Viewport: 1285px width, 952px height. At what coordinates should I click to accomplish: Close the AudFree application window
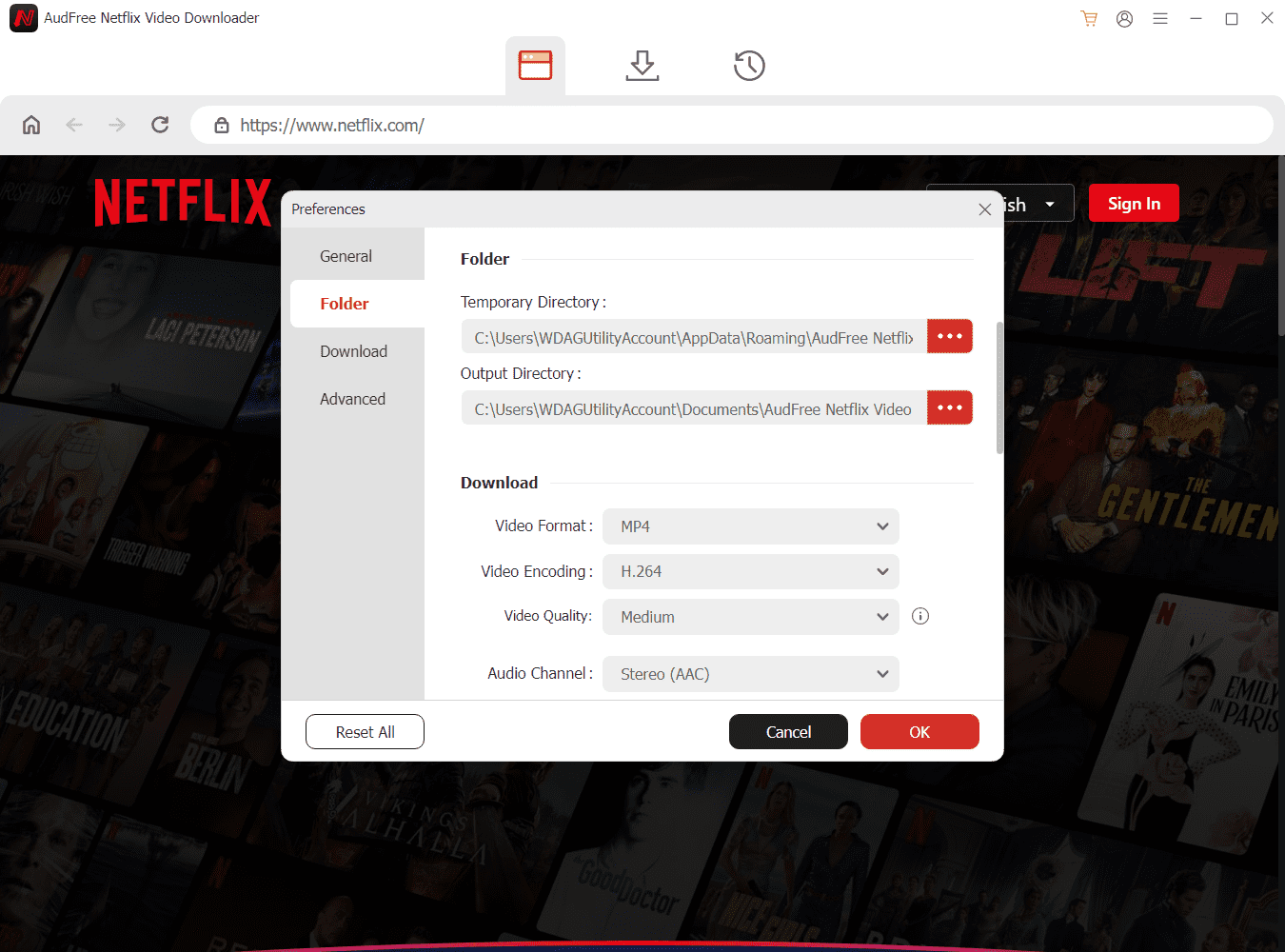[1267, 18]
